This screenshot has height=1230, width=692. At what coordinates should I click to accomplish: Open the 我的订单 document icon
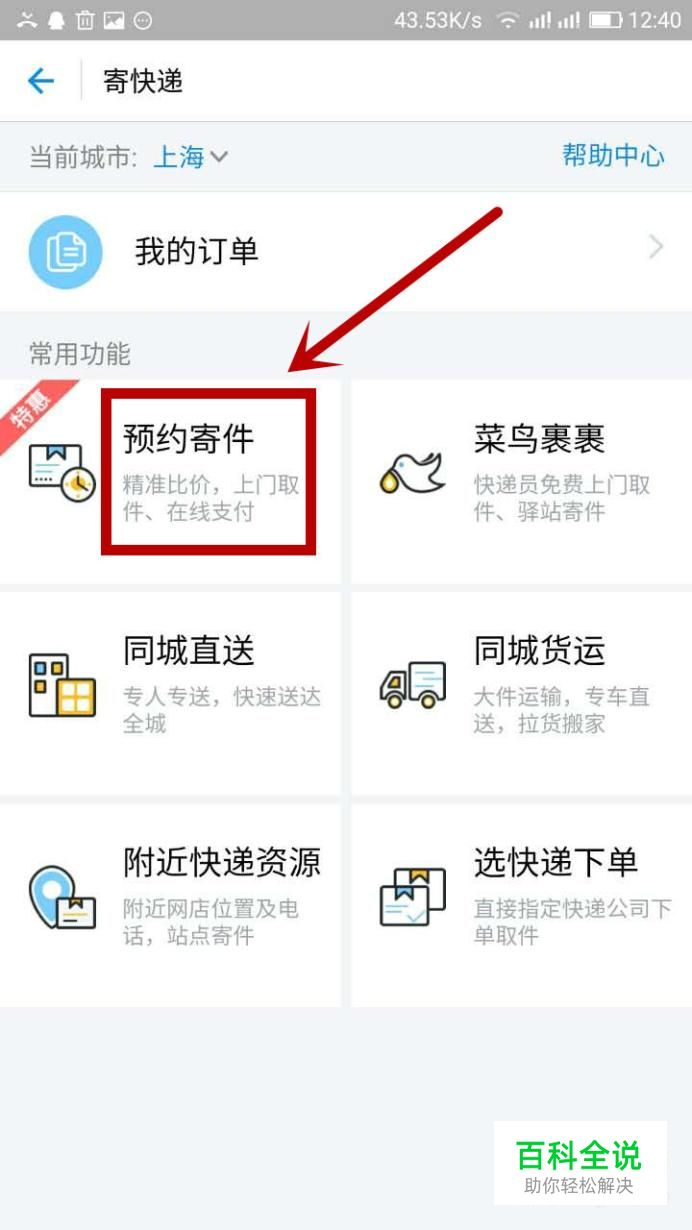coord(65,251)
